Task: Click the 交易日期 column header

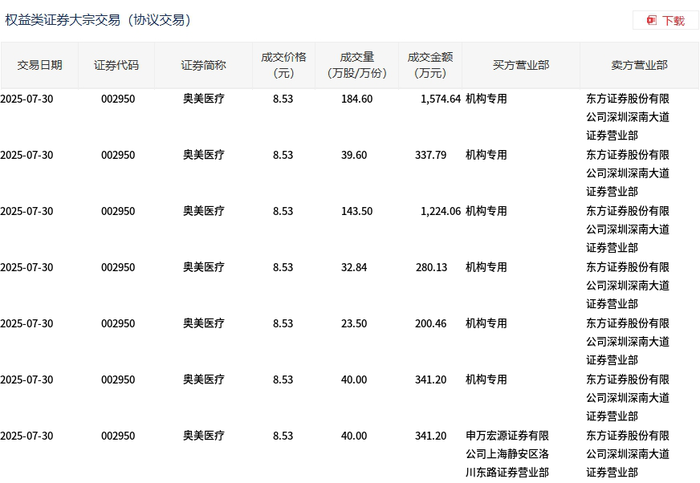Action: pyautogui.click(x=39, y=66)
